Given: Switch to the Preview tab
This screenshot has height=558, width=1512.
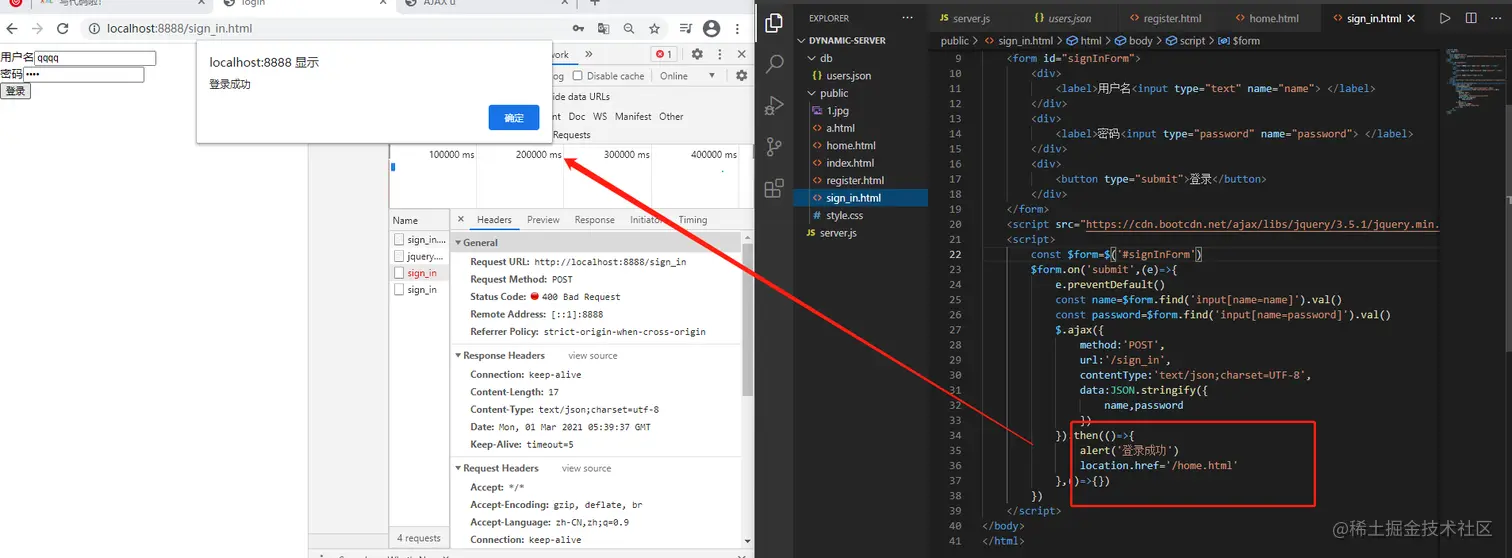Looking at the screenshot, I should coord(543,220).
